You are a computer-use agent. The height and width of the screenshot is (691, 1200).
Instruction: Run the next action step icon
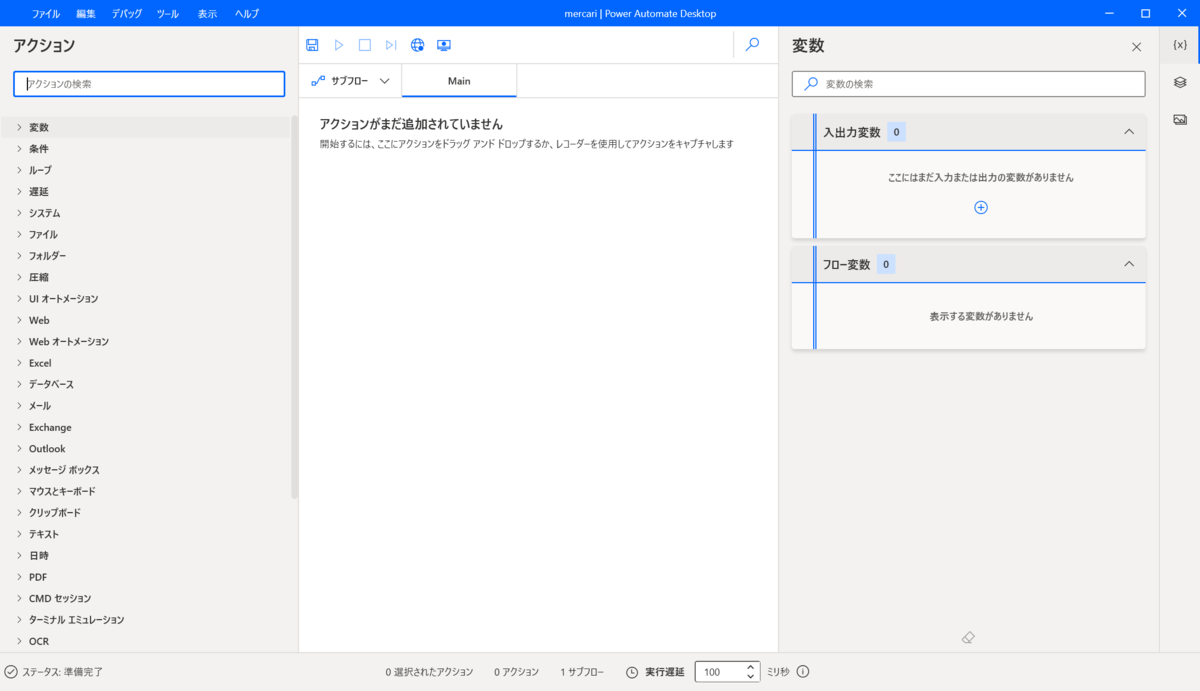[391, 44]
